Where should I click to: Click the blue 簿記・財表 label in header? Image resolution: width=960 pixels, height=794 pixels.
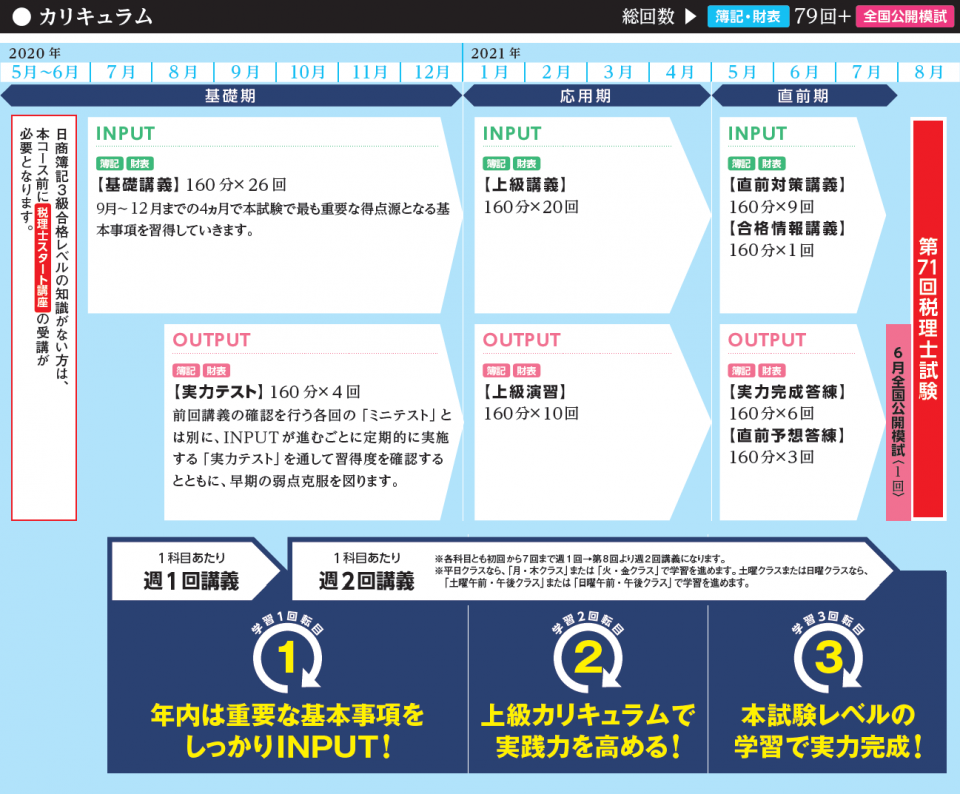pos(747,17)
